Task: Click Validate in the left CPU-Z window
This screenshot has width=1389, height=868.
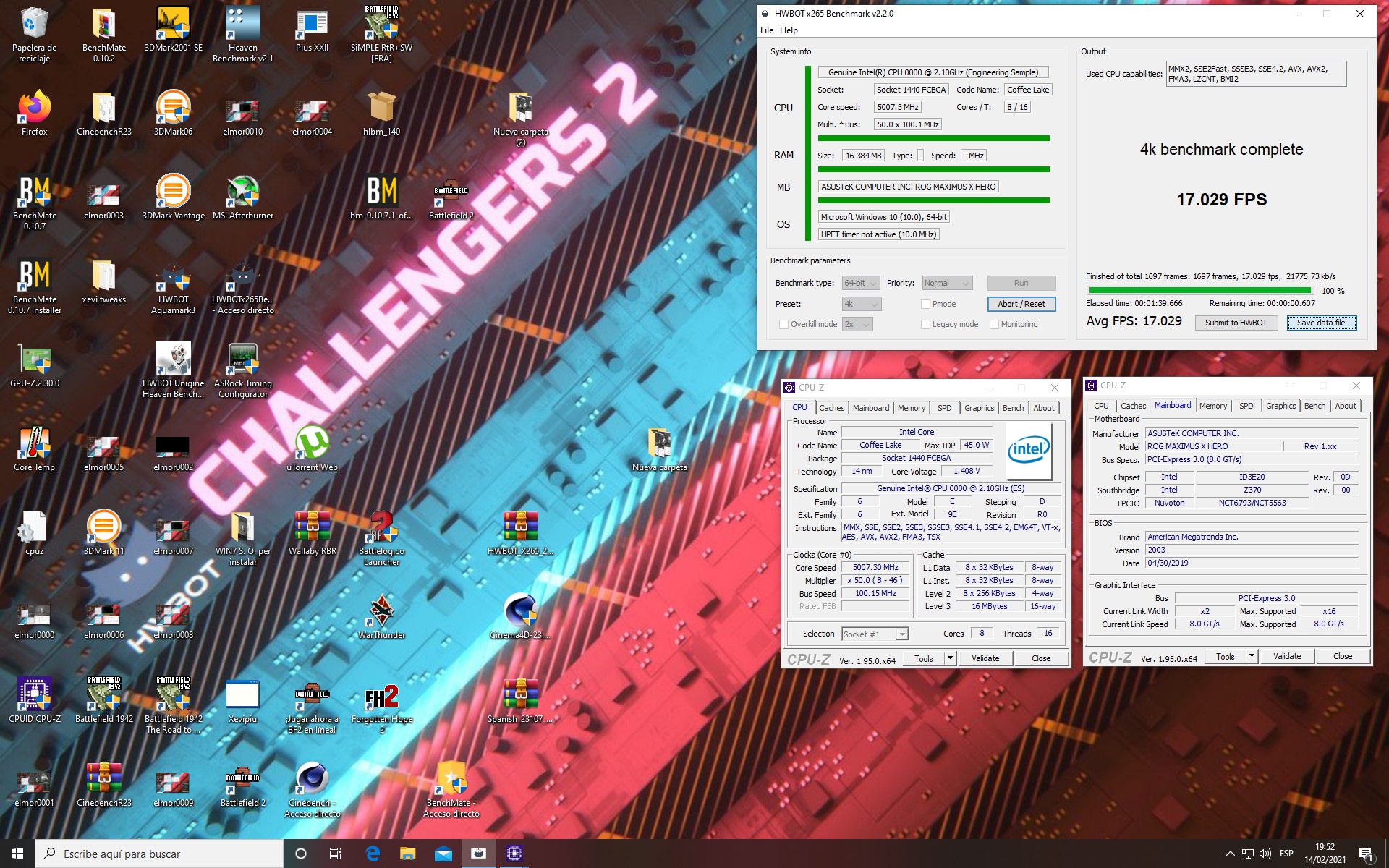Action: (985, 658)
